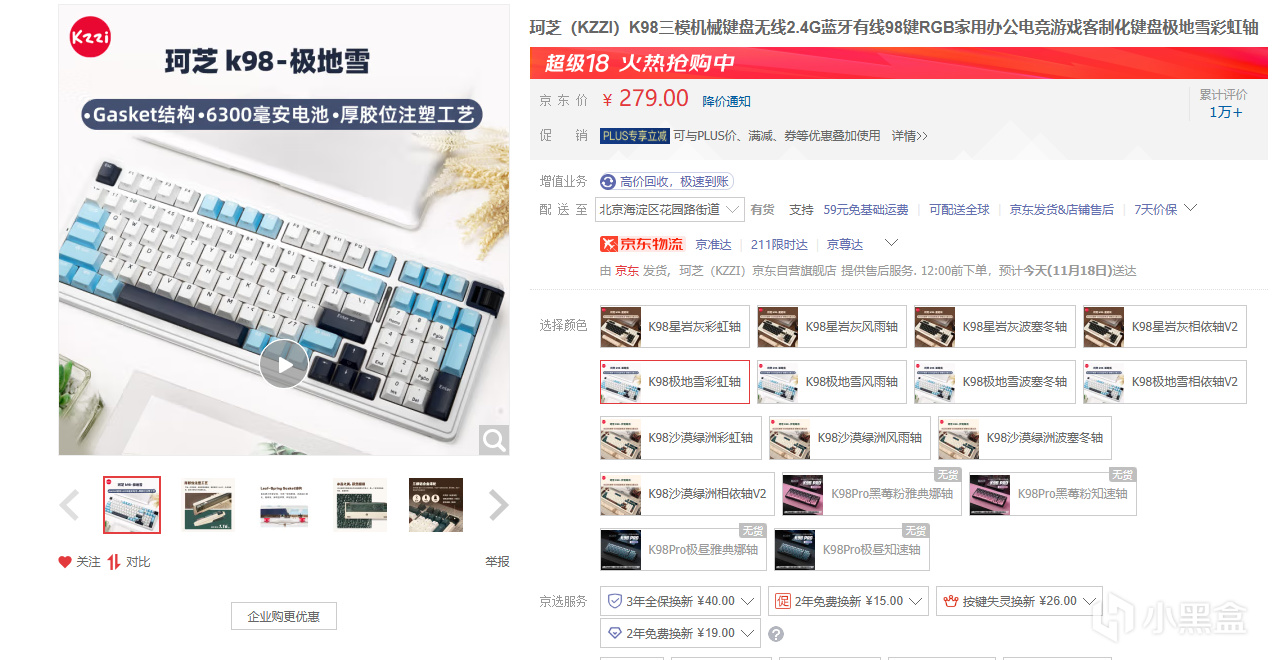Click the heart icon to follow product
Image resolution: width=1285 pixels, height=660 pixels.
coord(65,562)
